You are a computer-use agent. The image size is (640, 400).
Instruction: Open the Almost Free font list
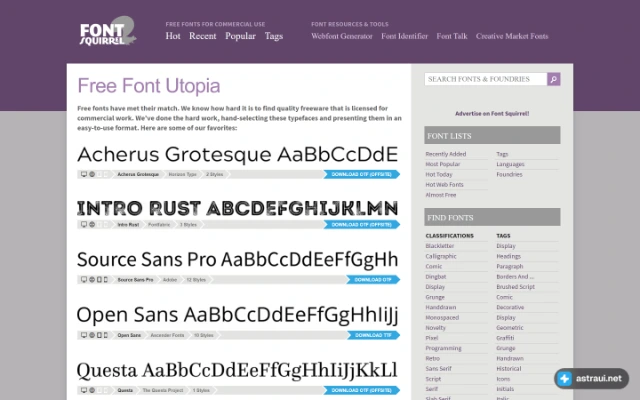441,195
